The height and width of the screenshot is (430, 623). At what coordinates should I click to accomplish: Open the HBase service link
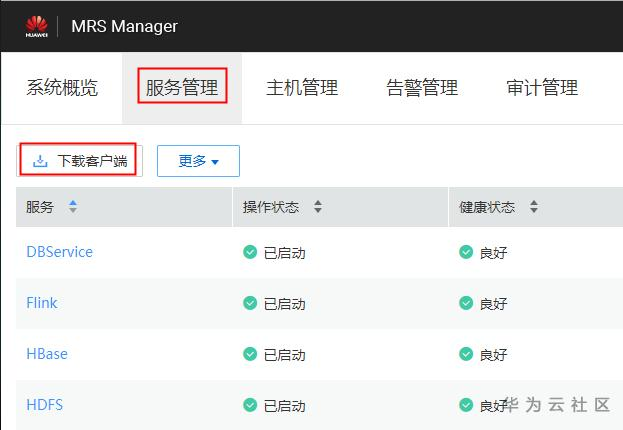[x=45, y=354]
